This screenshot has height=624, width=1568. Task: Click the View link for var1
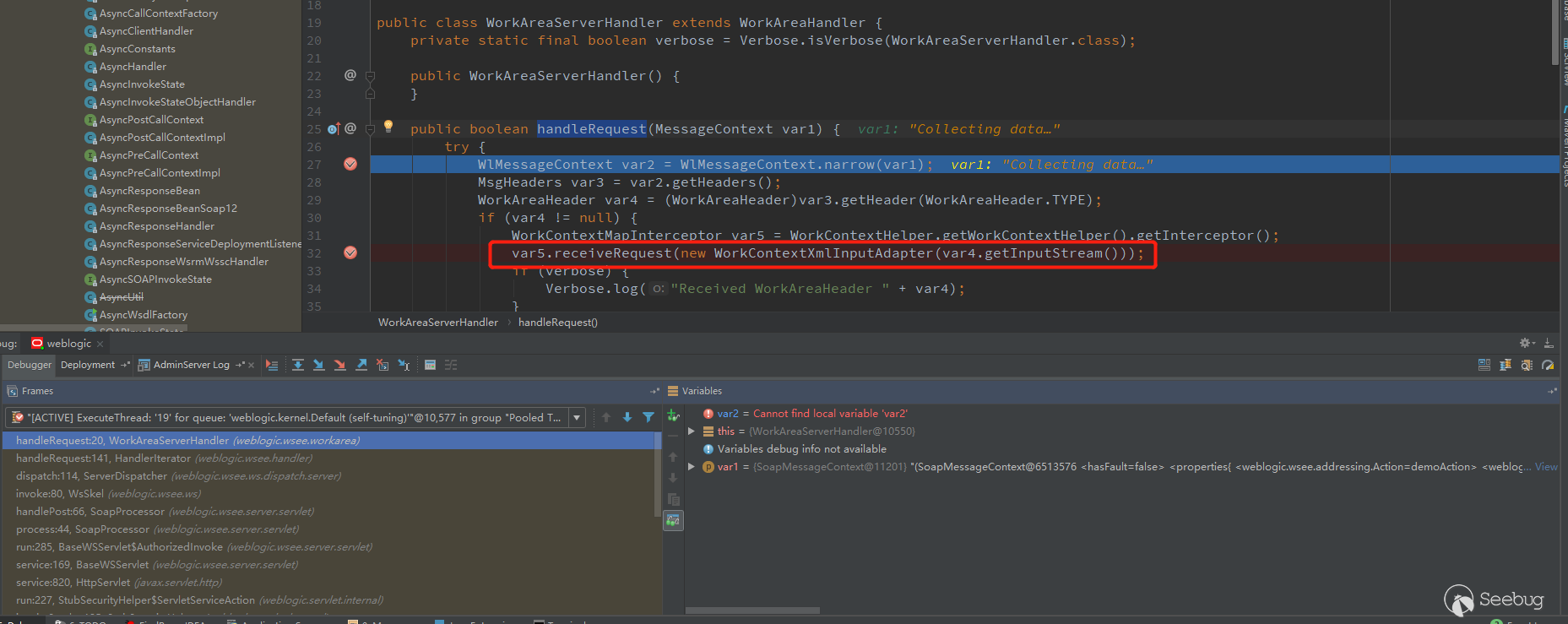click(x=1546, y=467)
